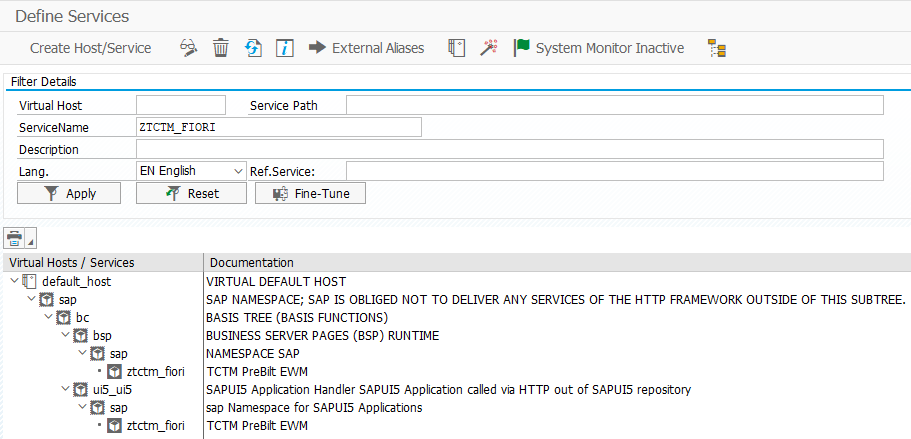Click System Monitor Inactive flag button

[x=598, y=48]
